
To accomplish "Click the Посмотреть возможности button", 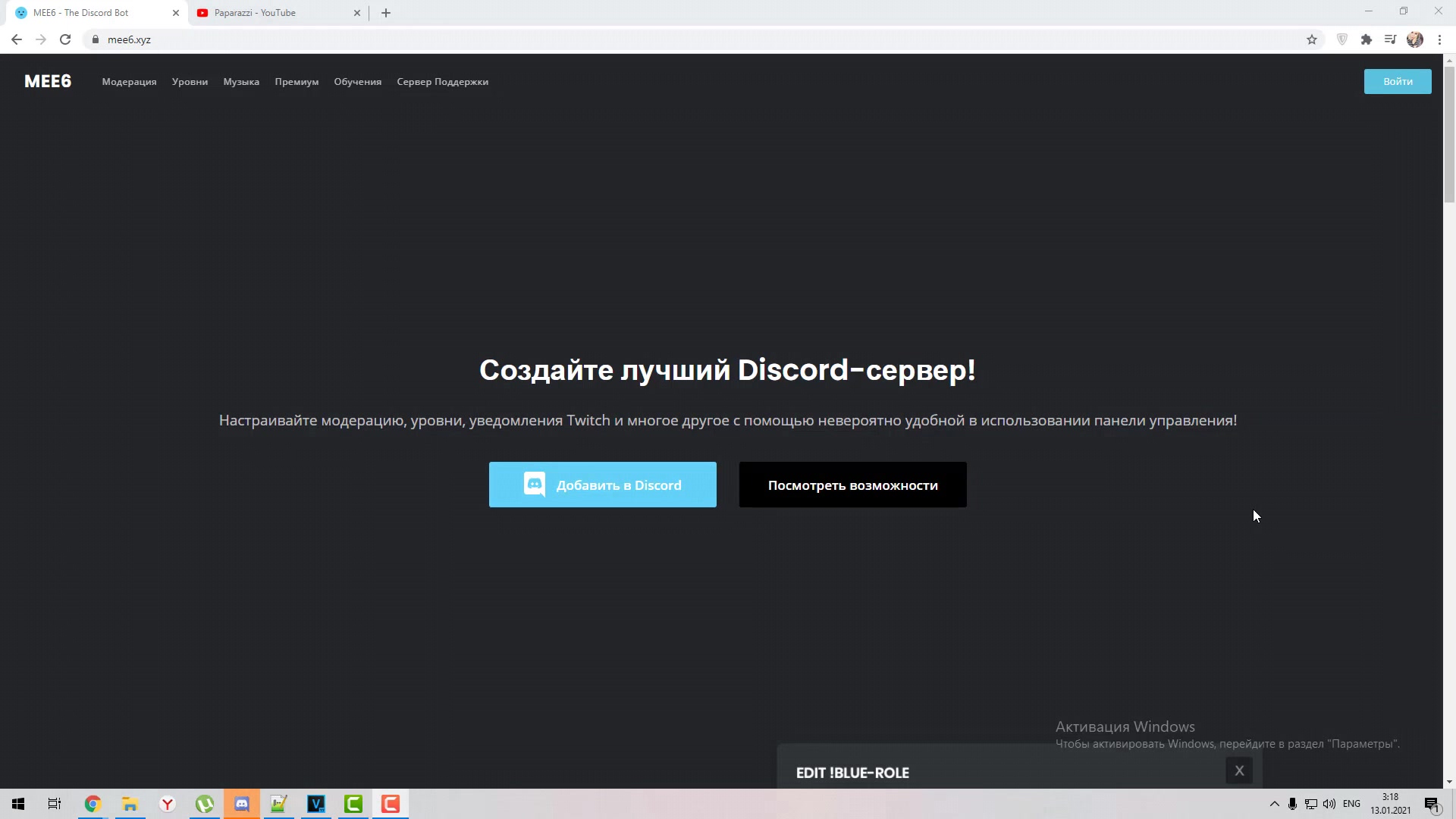I will tap(852, 485).
